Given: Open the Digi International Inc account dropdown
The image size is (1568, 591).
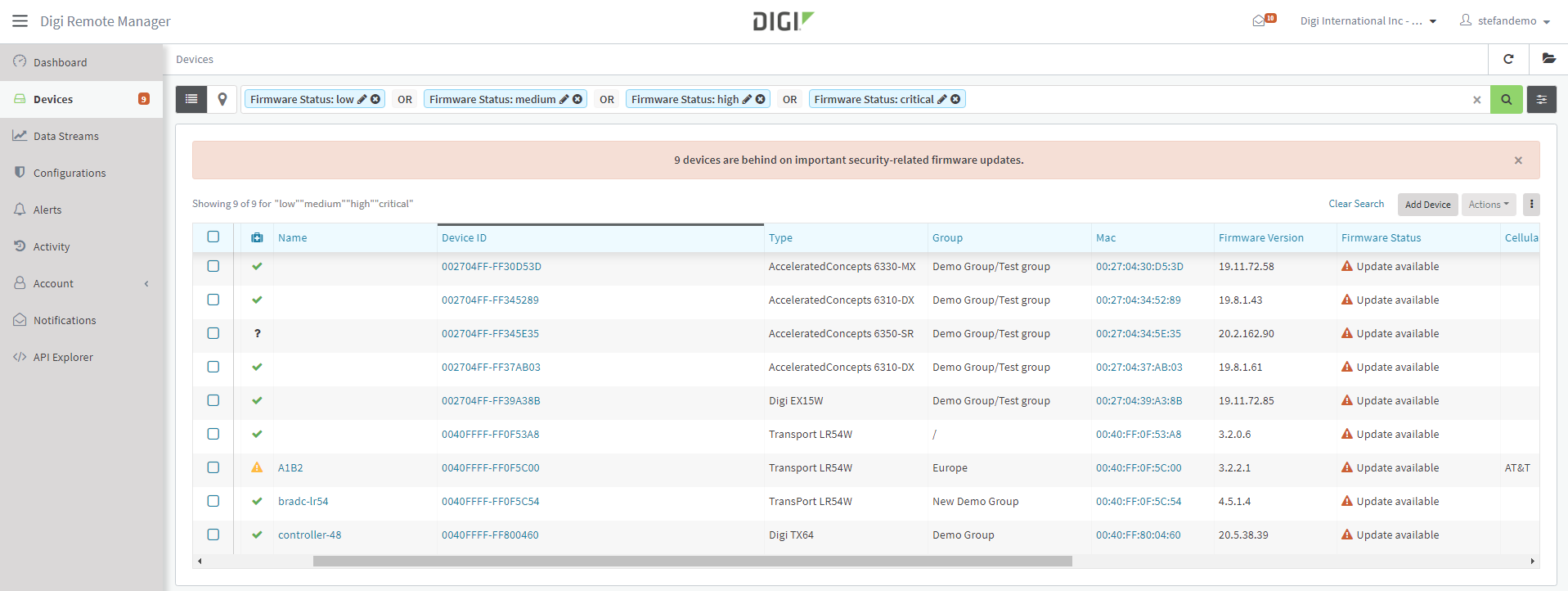Looking at the screenshot, I should click(x=1368, y=20).
